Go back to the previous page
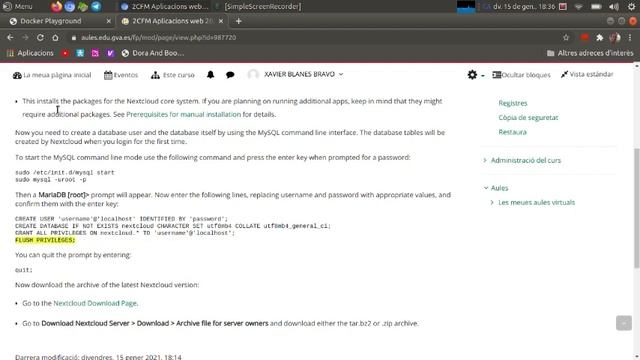This screenshot has height=360, width=640. 10,37
